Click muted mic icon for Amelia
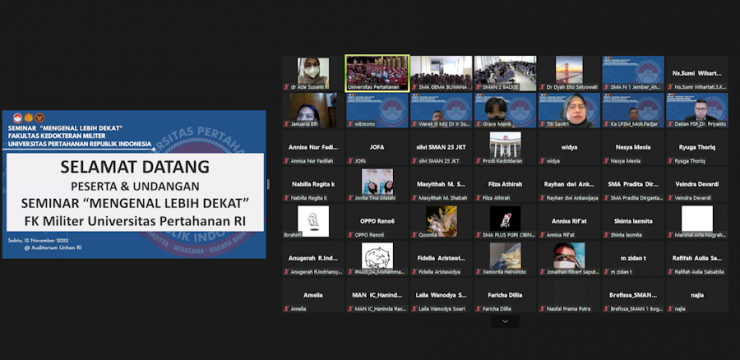The height and width of the screenshot is (360, 740). (x=286, y=309)
